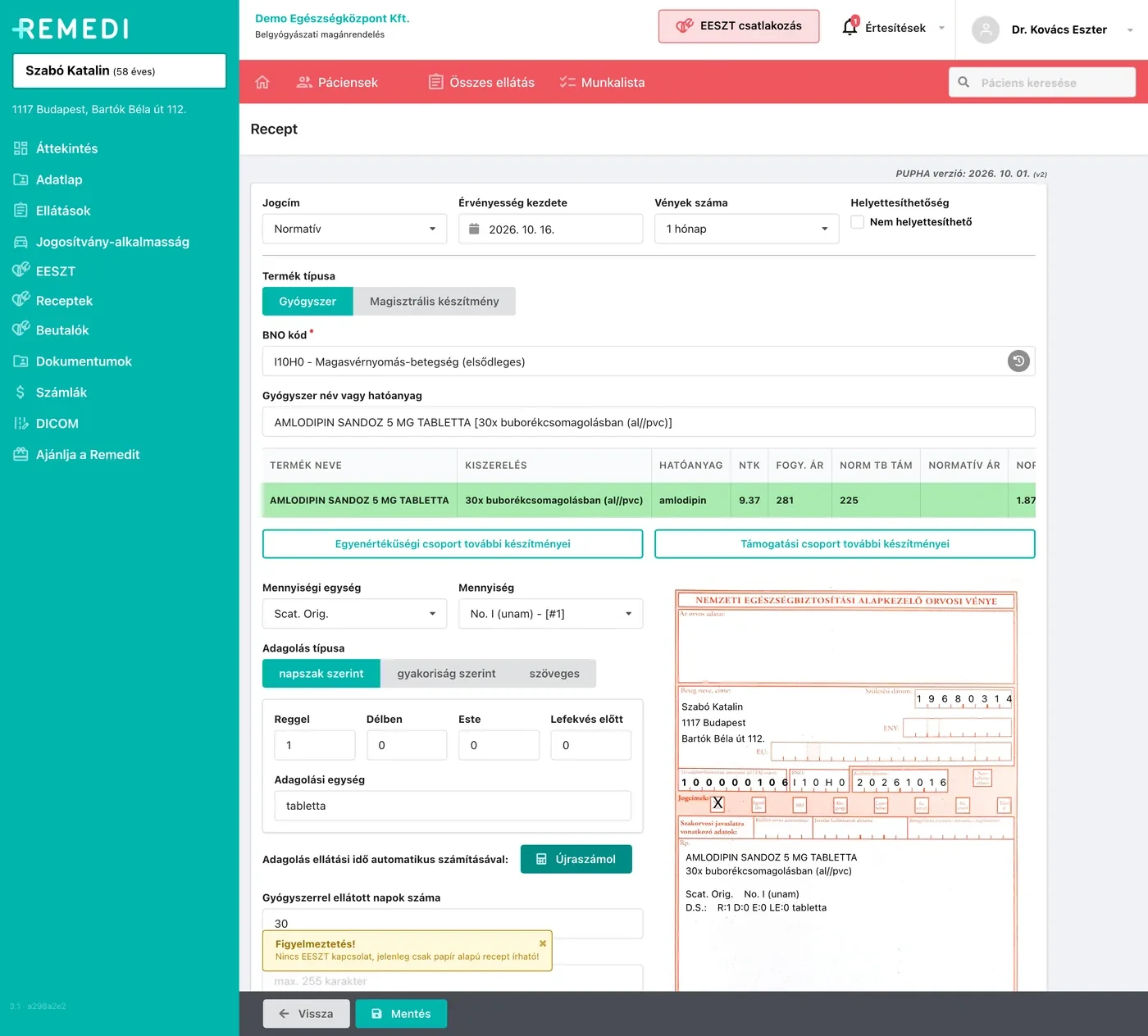Open Receptek in the sidebar
Viewport: 1148px width, 1036px height.
click(64, 301)
